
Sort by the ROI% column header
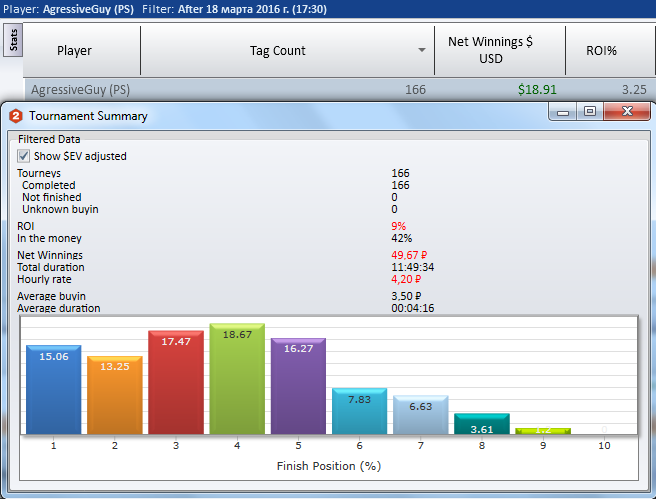point(601,51)
